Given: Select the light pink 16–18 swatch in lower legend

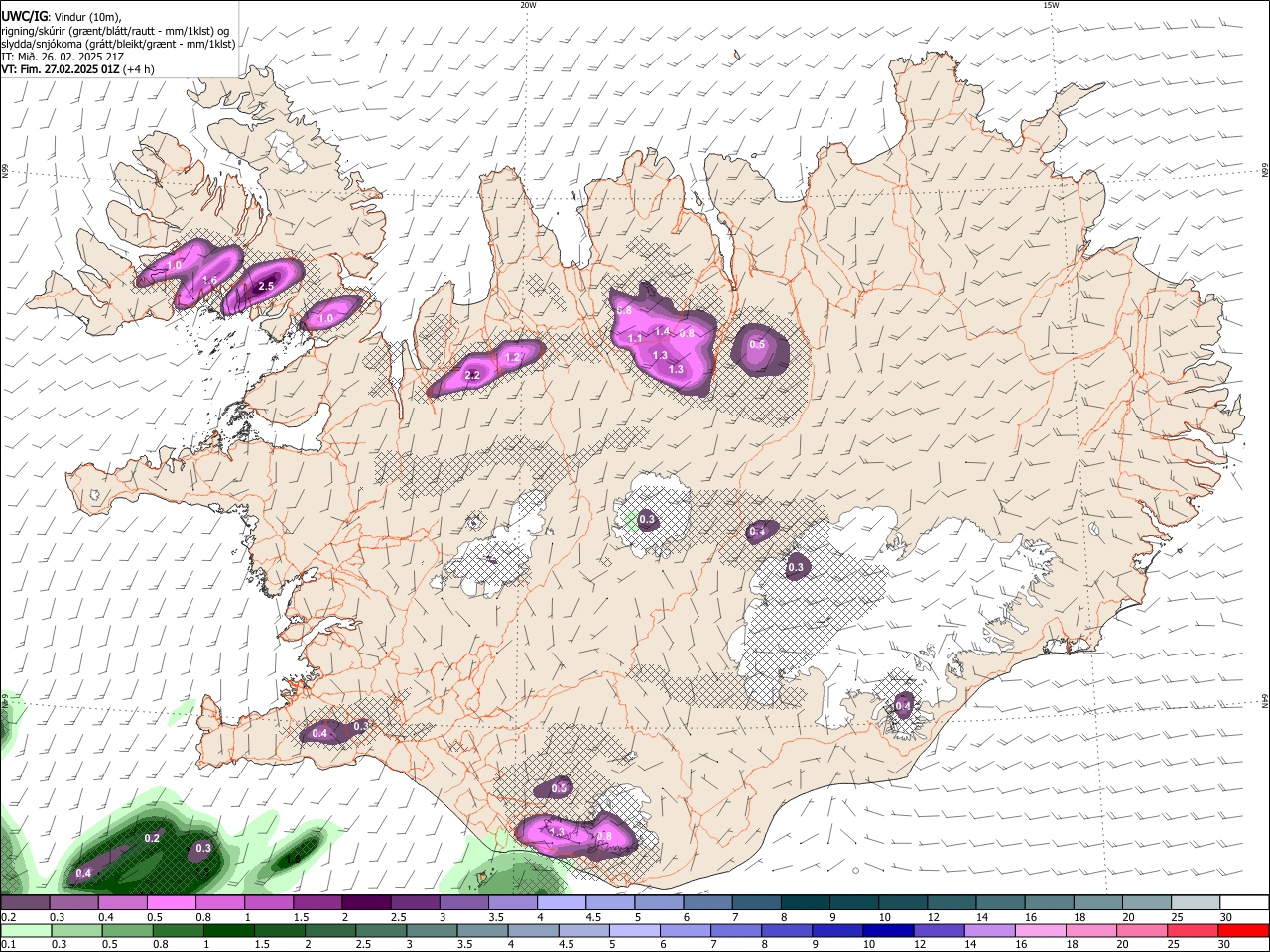Looking at the screenshot, I should coord(1042,931).
